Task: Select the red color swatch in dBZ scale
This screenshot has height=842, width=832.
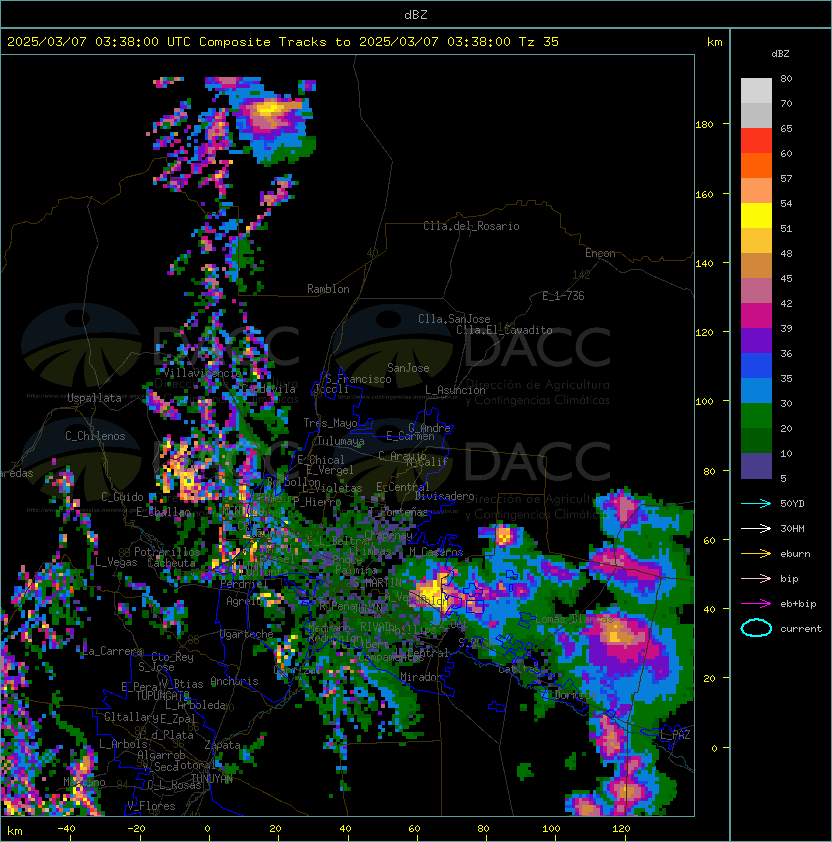Action: click(756, 141)
